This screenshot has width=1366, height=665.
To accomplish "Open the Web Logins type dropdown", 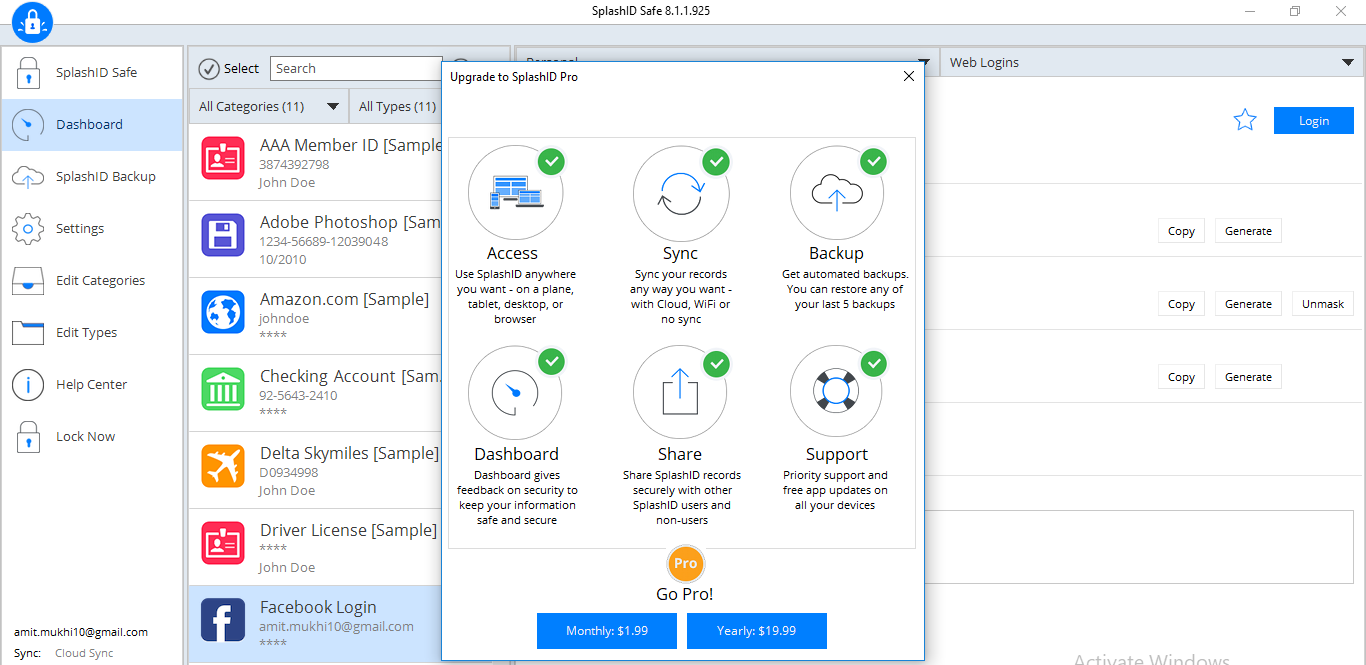I will click(1152, 62).
